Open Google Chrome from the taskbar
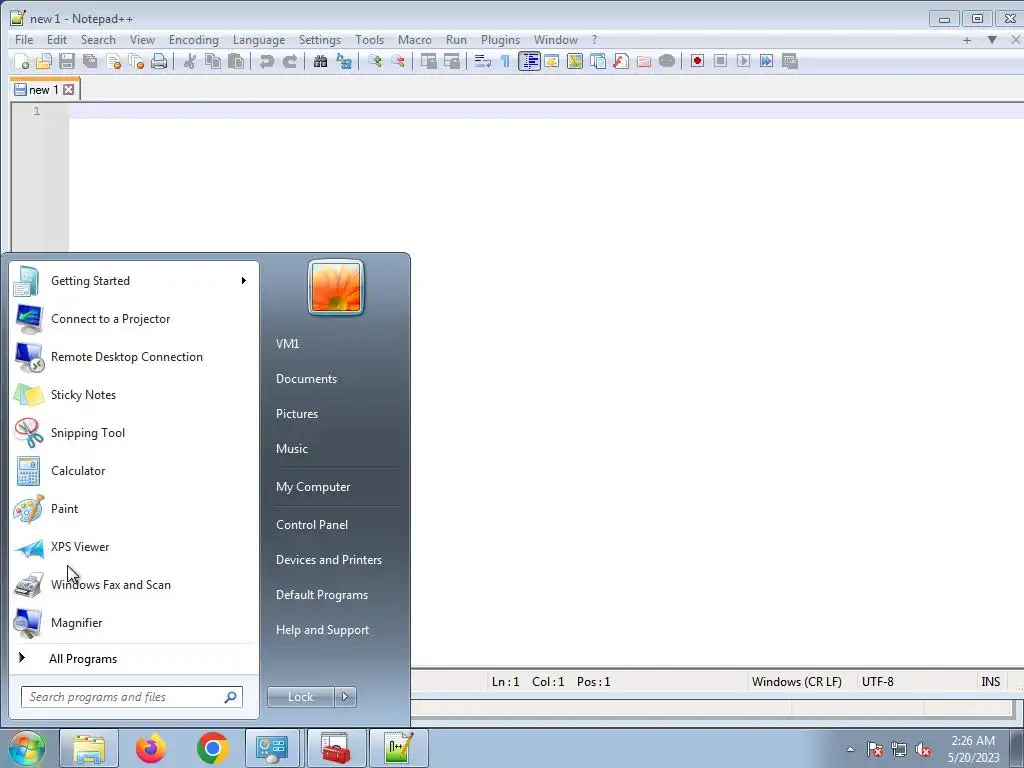Image resolution: width=1024 pixels, height=768 pixels. point(212,748)
